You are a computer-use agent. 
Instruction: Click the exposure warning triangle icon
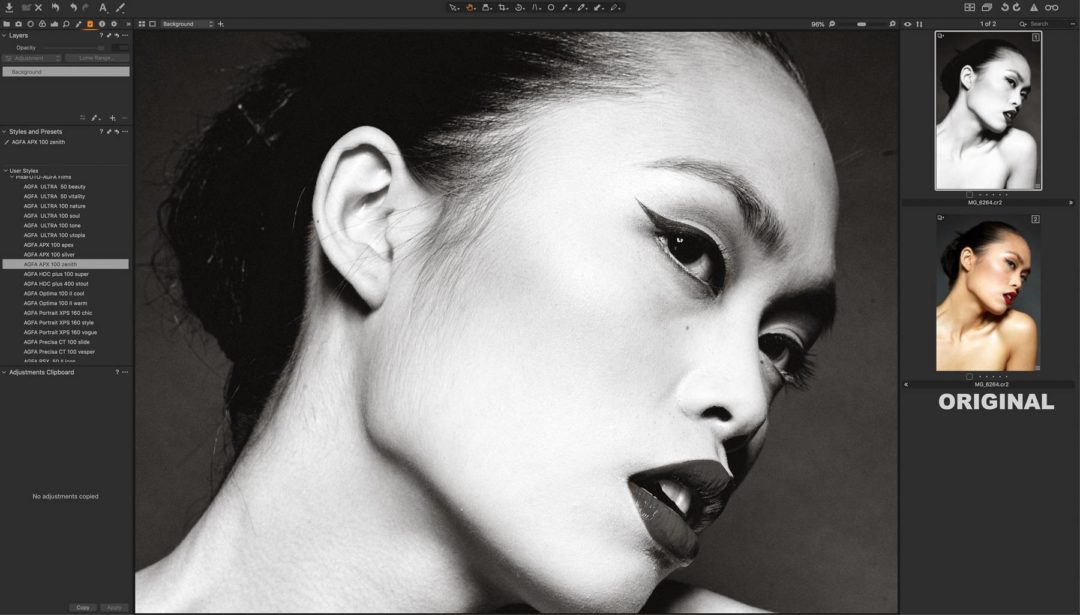tap(1034, 7)
